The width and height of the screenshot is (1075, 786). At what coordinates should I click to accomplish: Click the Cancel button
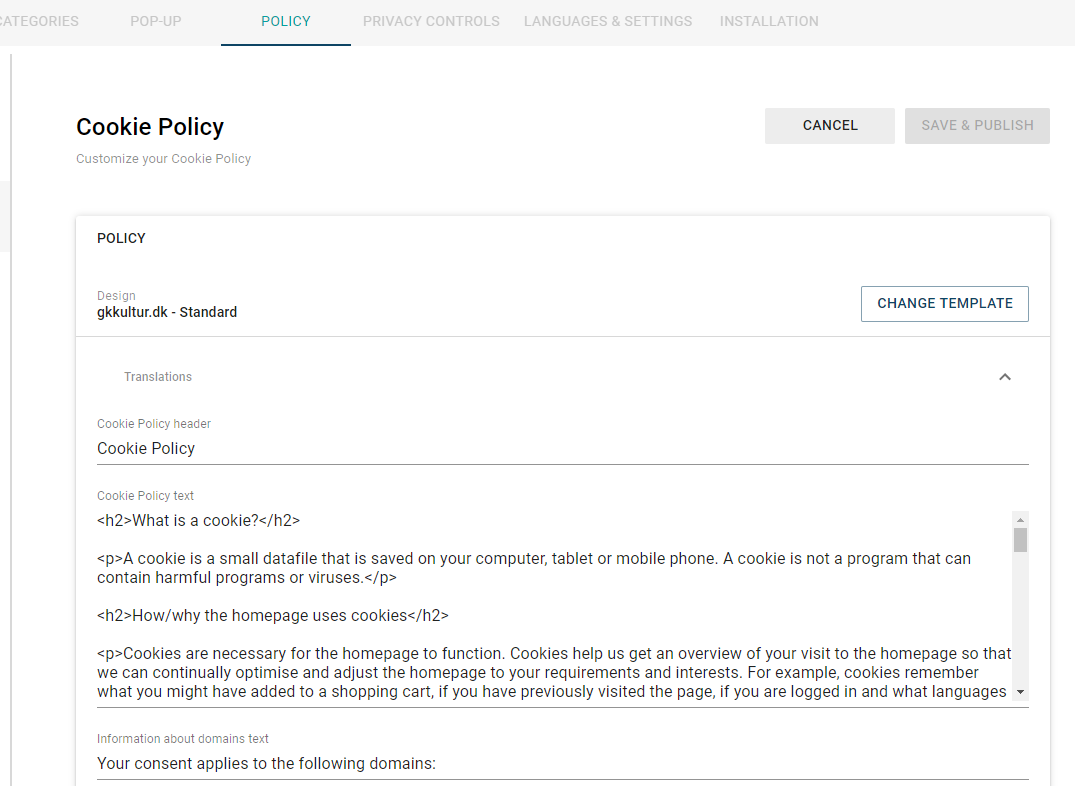(830, 126)
